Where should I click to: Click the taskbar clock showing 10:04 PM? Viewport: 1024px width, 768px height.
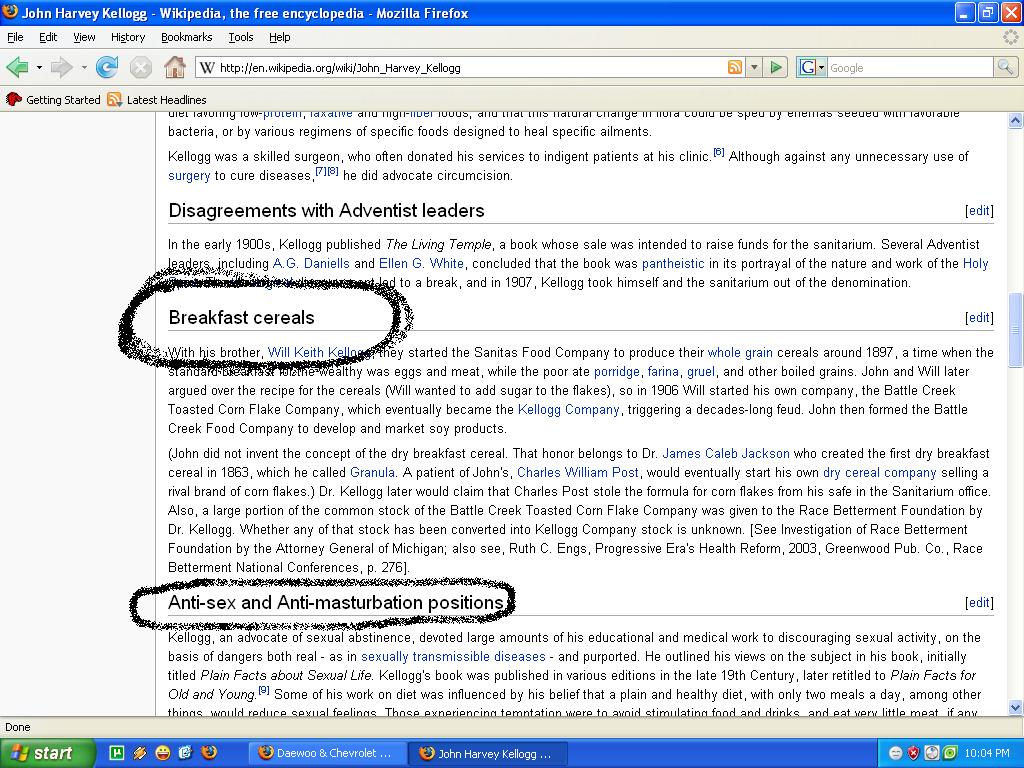click(986, 753)
